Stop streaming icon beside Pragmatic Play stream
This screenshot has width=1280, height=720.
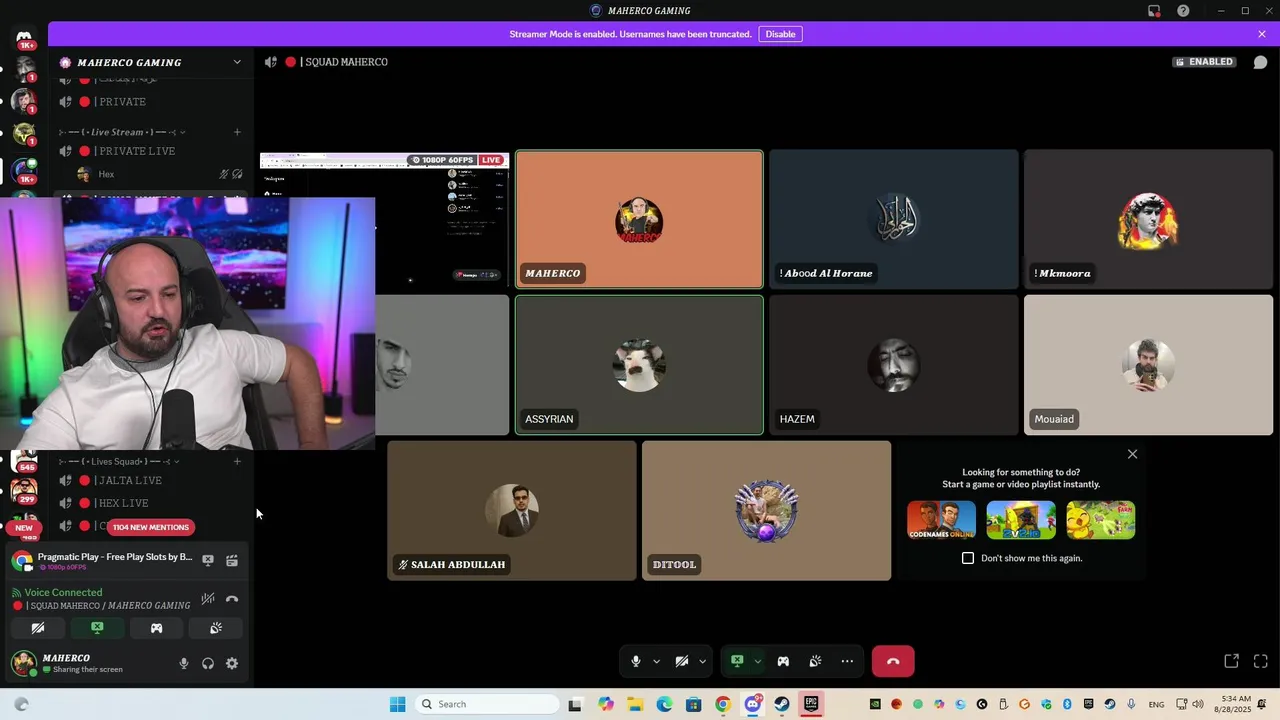(x=208, y=561)
